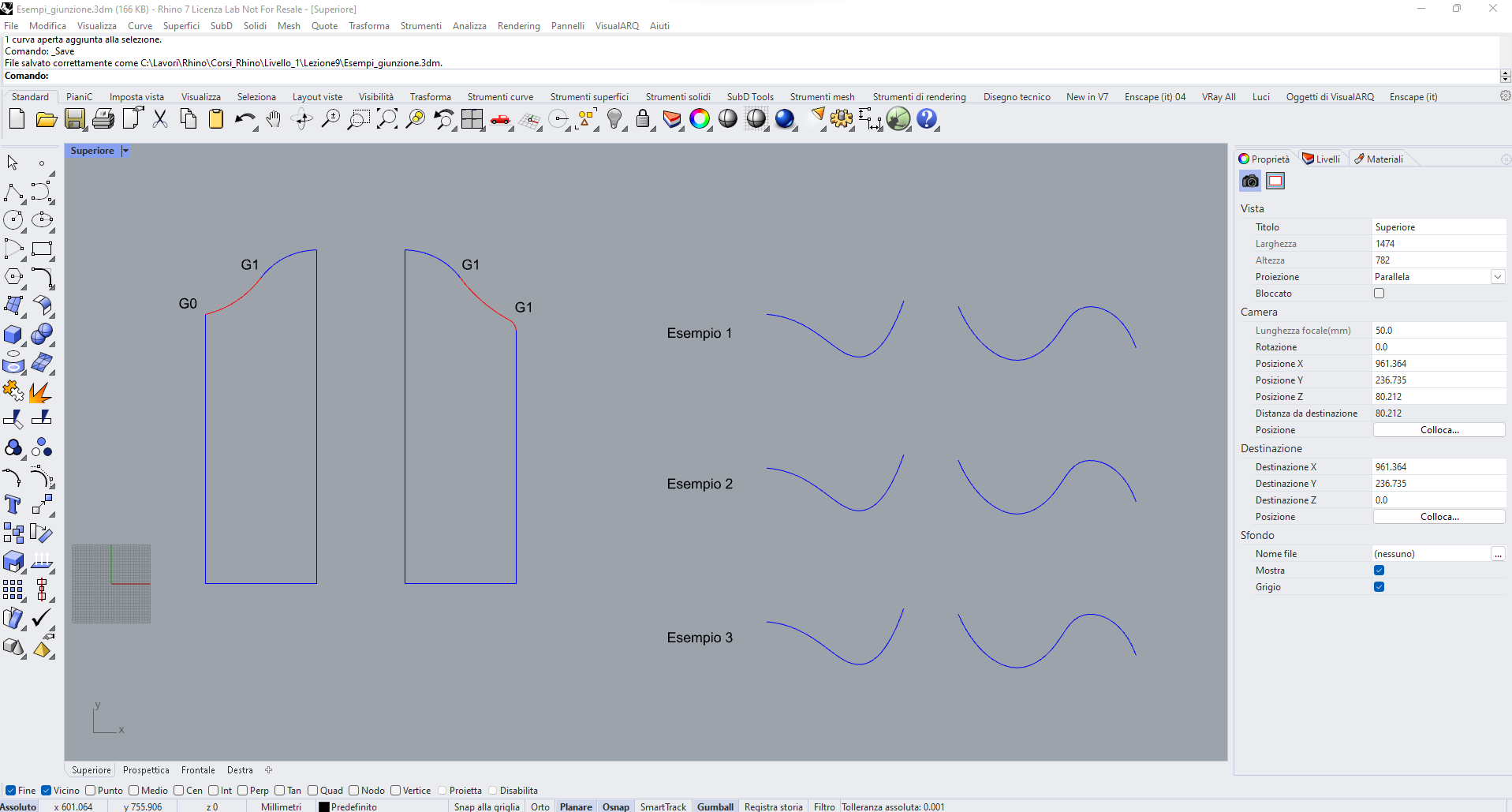Click the padlock lock objects icon
The height and width of the screenshot is (812, 1512).
click(643, 119)
